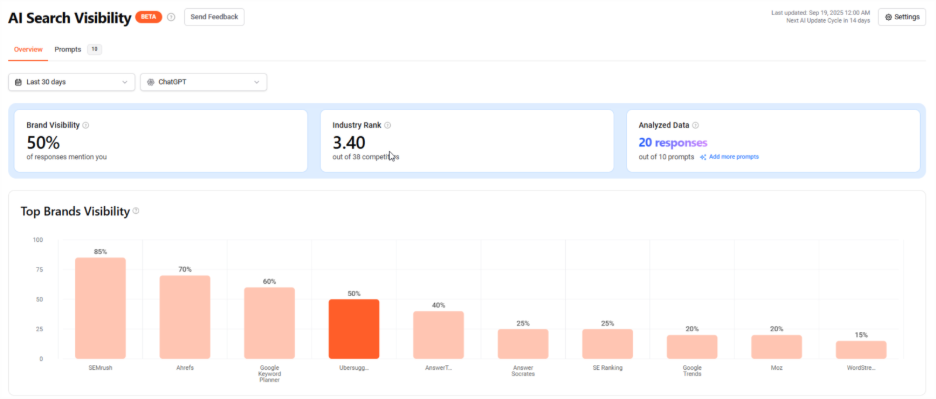
Task: Click the Ahrefs bar at 70%
Action: click(185, 317)
